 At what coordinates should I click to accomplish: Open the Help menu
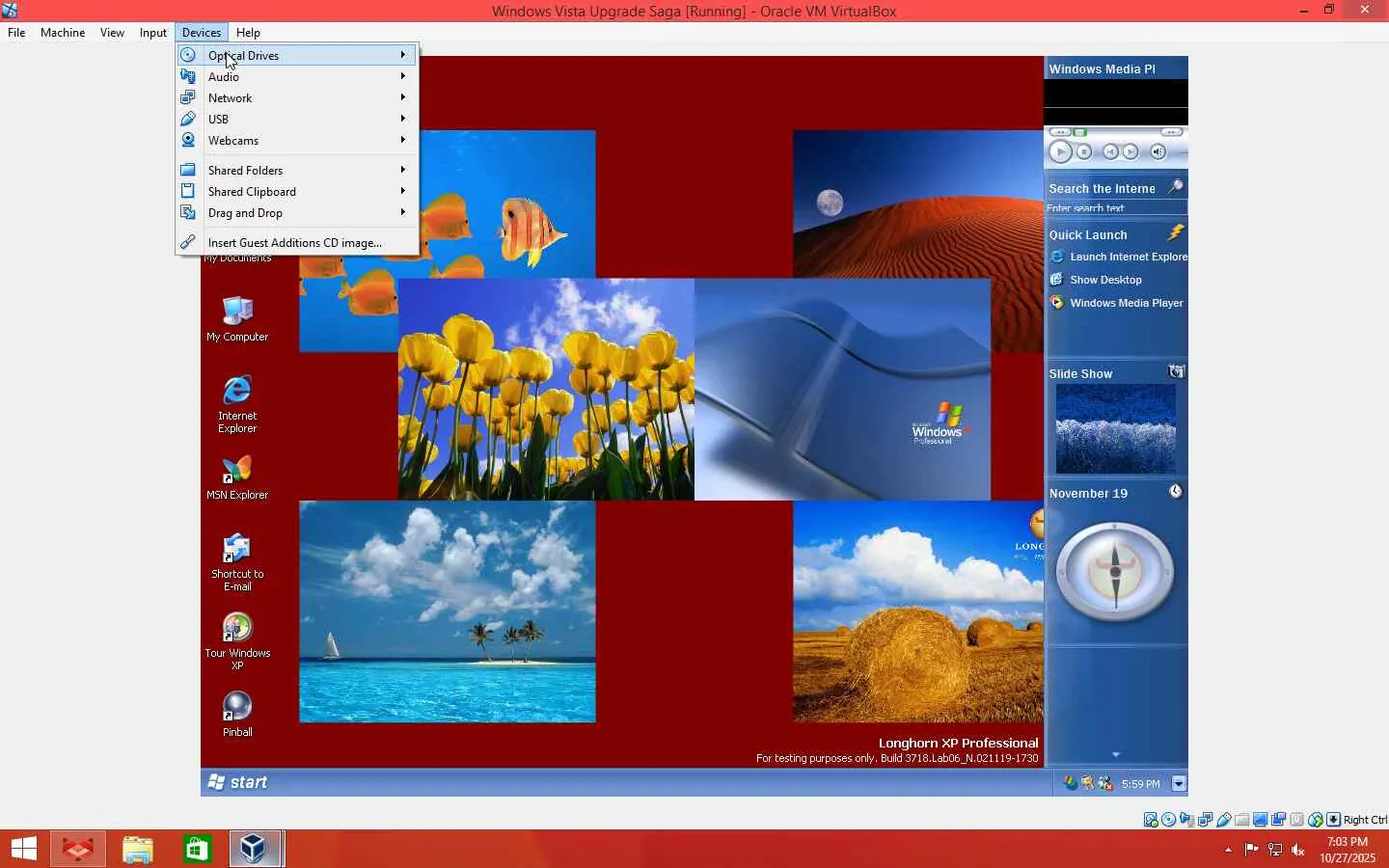click(248, 33)
